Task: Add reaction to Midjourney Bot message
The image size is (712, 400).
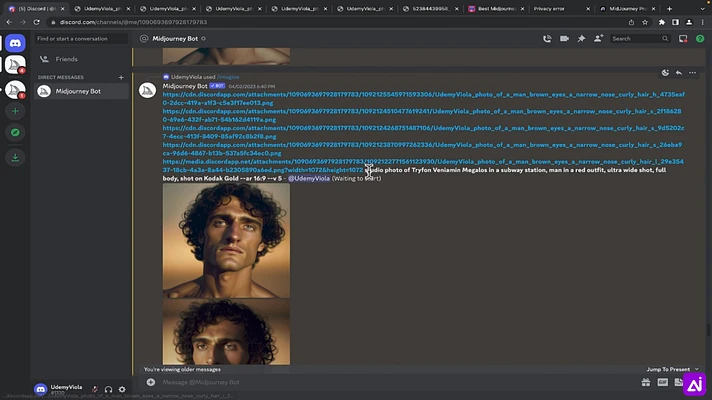Action: [665, 73]
